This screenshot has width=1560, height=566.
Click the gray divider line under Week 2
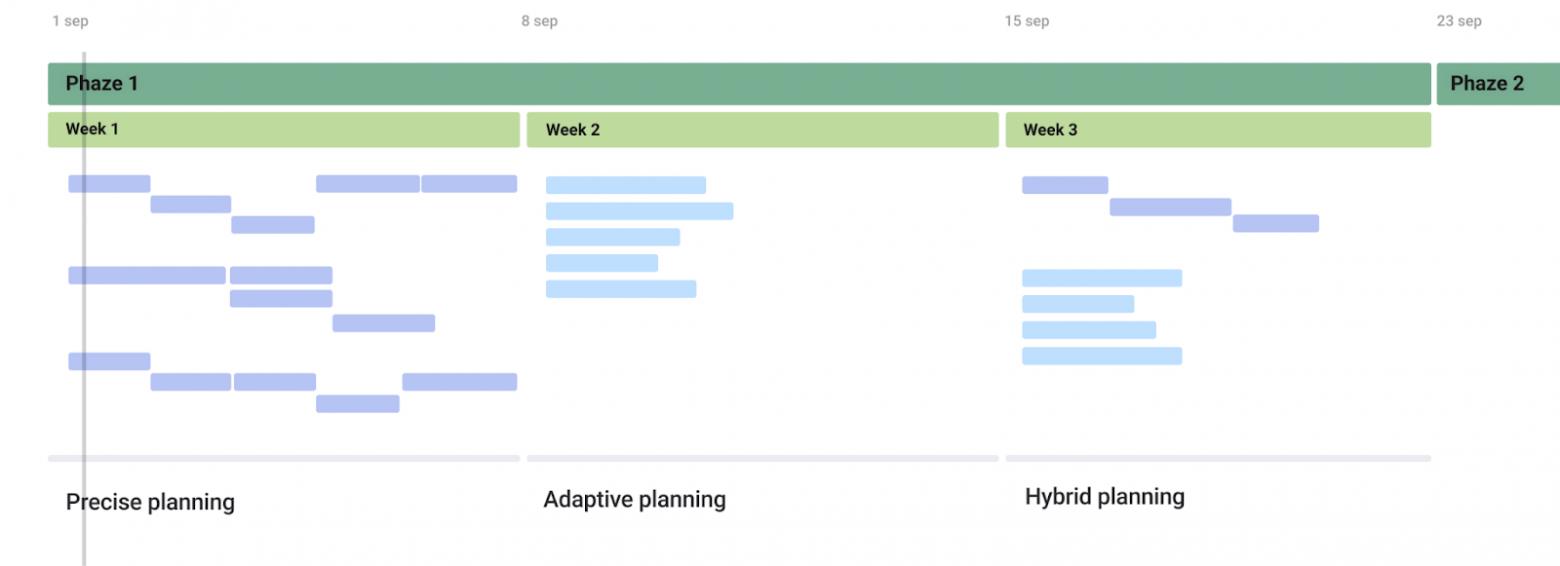coord(762,459)
